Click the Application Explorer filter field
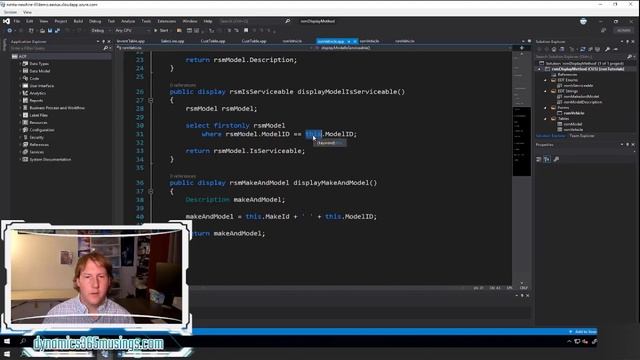This screenshot has height=360, width=640. click(x=56, y=48)
